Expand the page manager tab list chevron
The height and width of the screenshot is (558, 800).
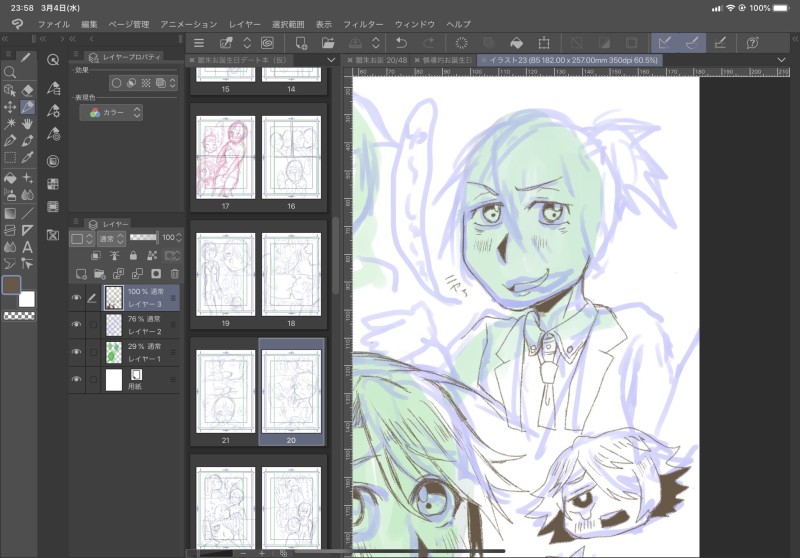click(x=331, y=60)
